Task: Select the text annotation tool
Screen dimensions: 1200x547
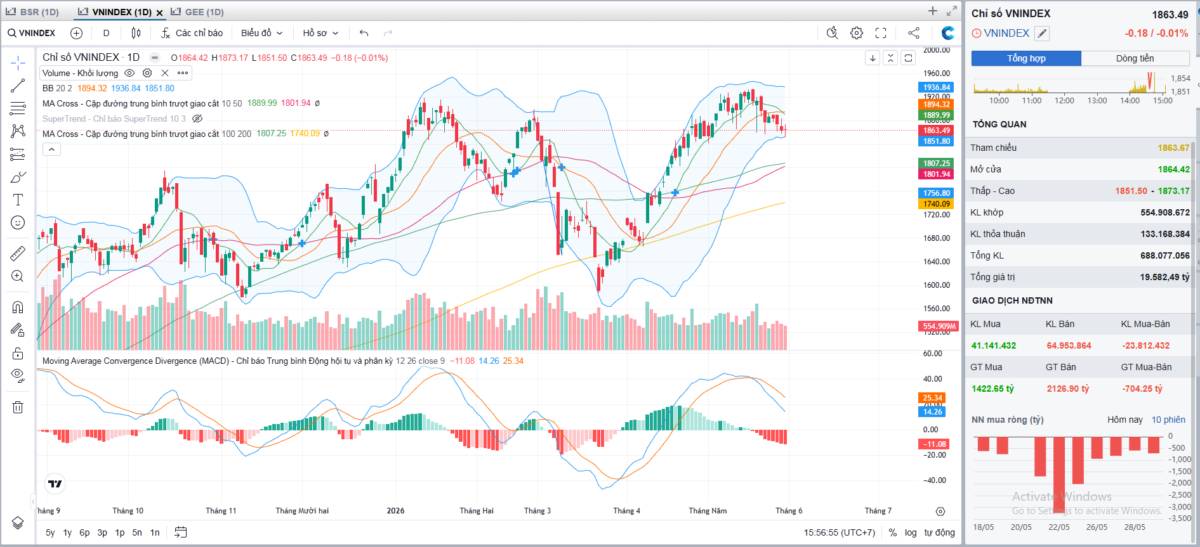Action: coord(17,199)
